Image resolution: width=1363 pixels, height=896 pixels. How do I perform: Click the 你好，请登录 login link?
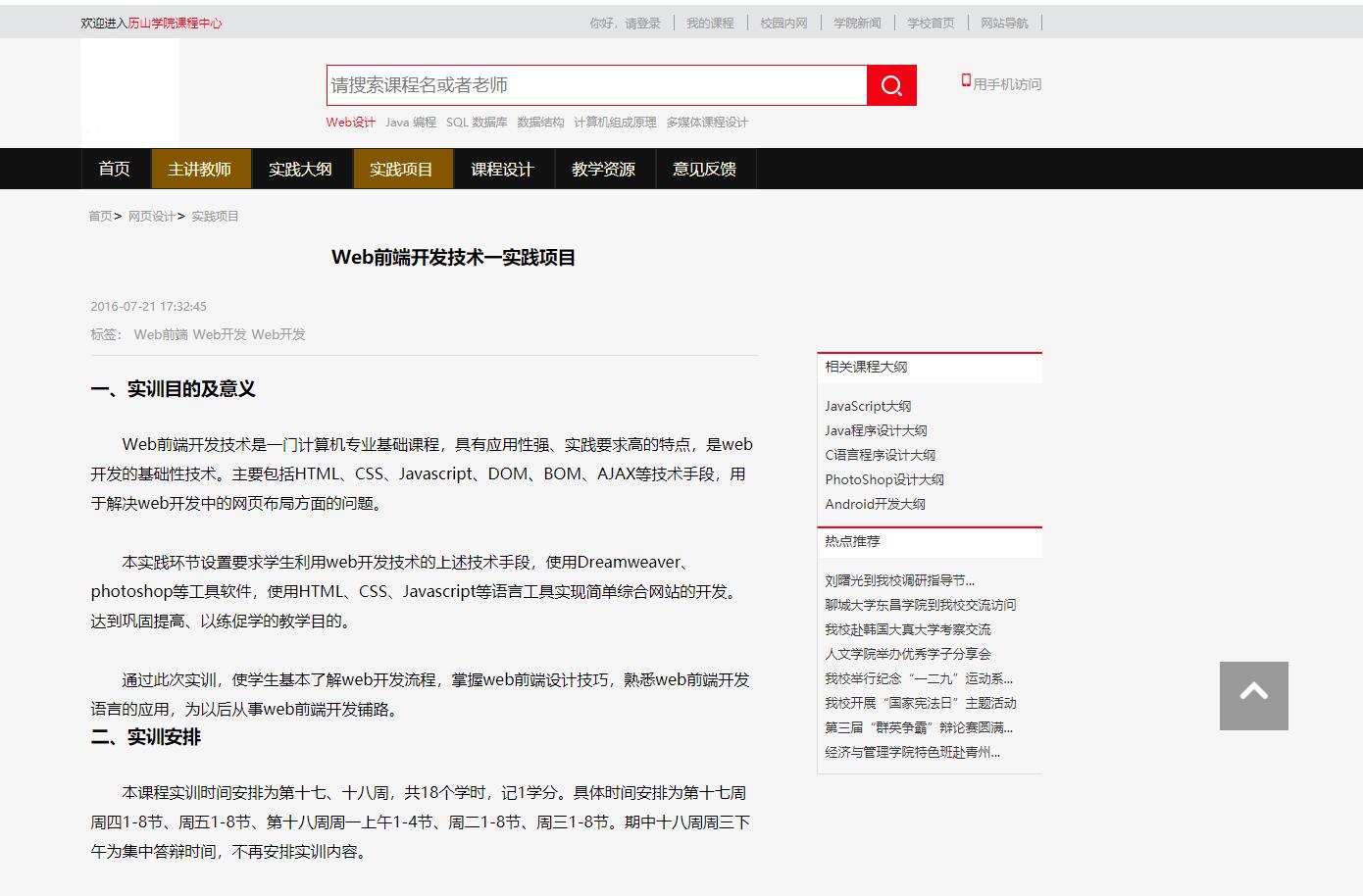coord(625,23)
